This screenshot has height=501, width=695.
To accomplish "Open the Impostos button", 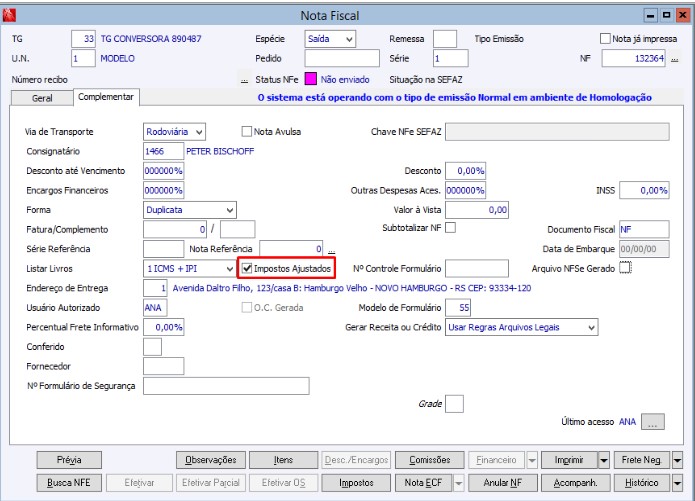I will click(356, 483).
